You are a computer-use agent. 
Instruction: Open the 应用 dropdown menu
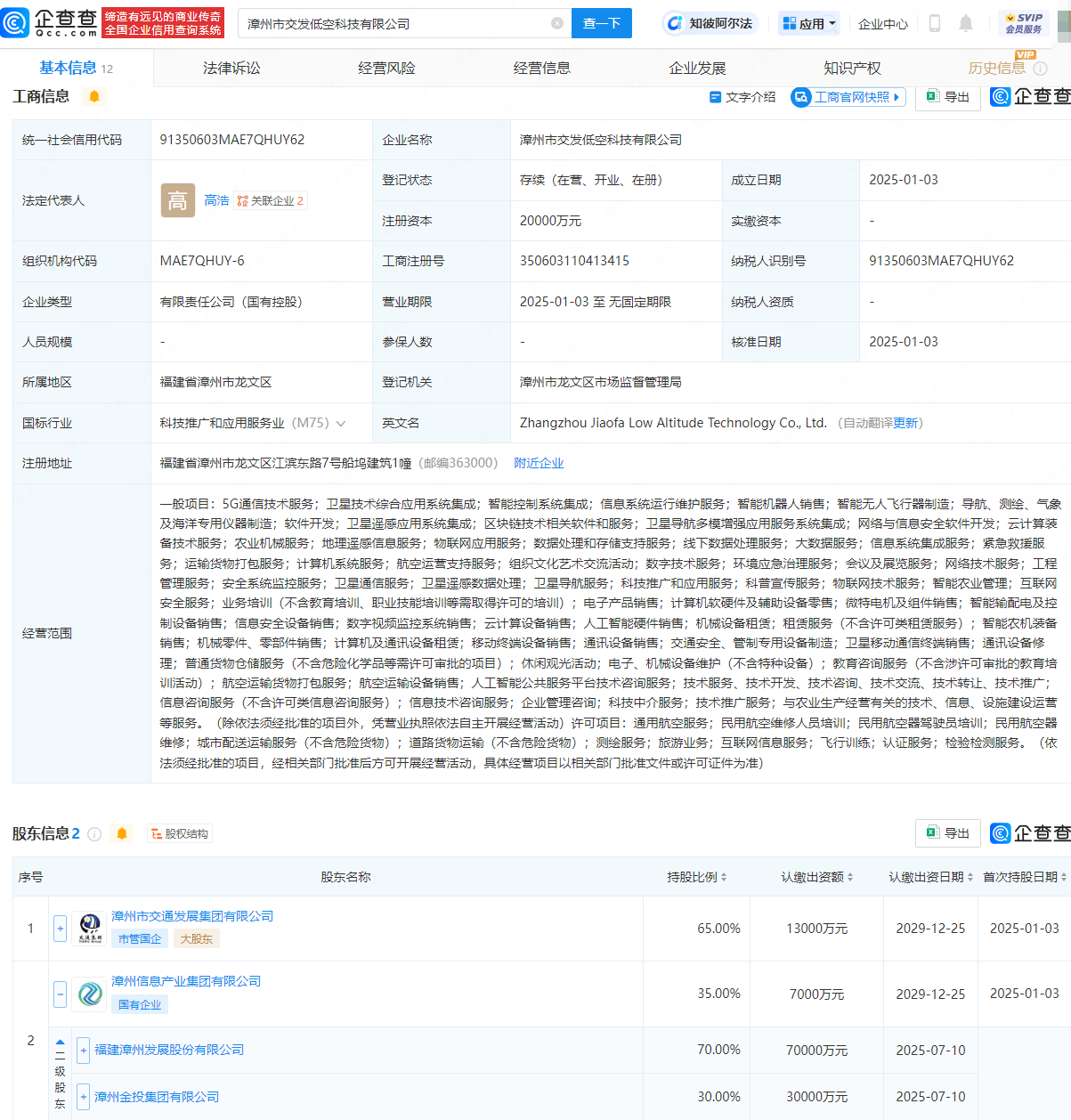tap(809, 23)
